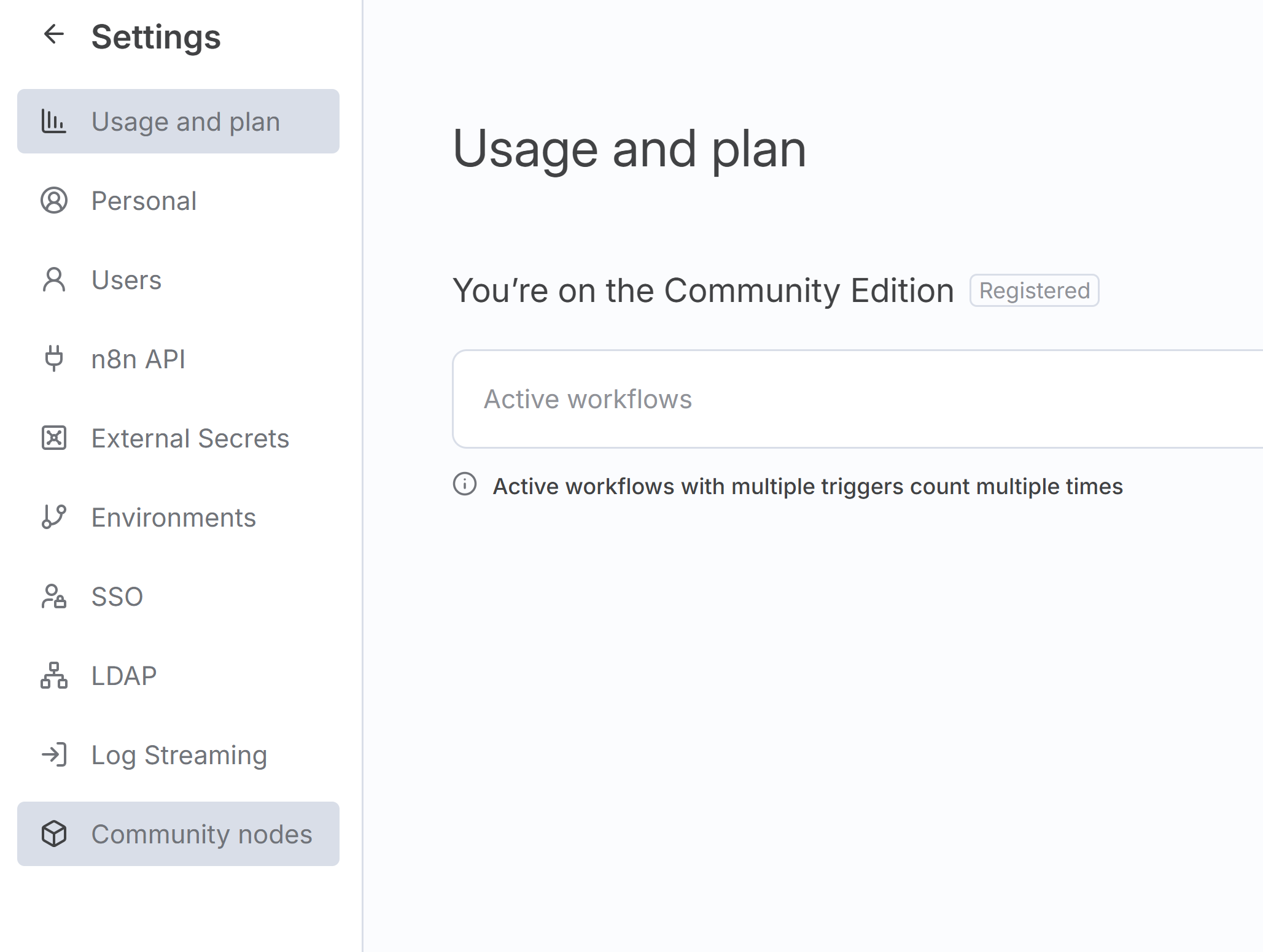Image resolution: width=1263 pixels, height=952 pixels.
Task: Click the Environments branch icon
Action: click(x=53, y=517)
